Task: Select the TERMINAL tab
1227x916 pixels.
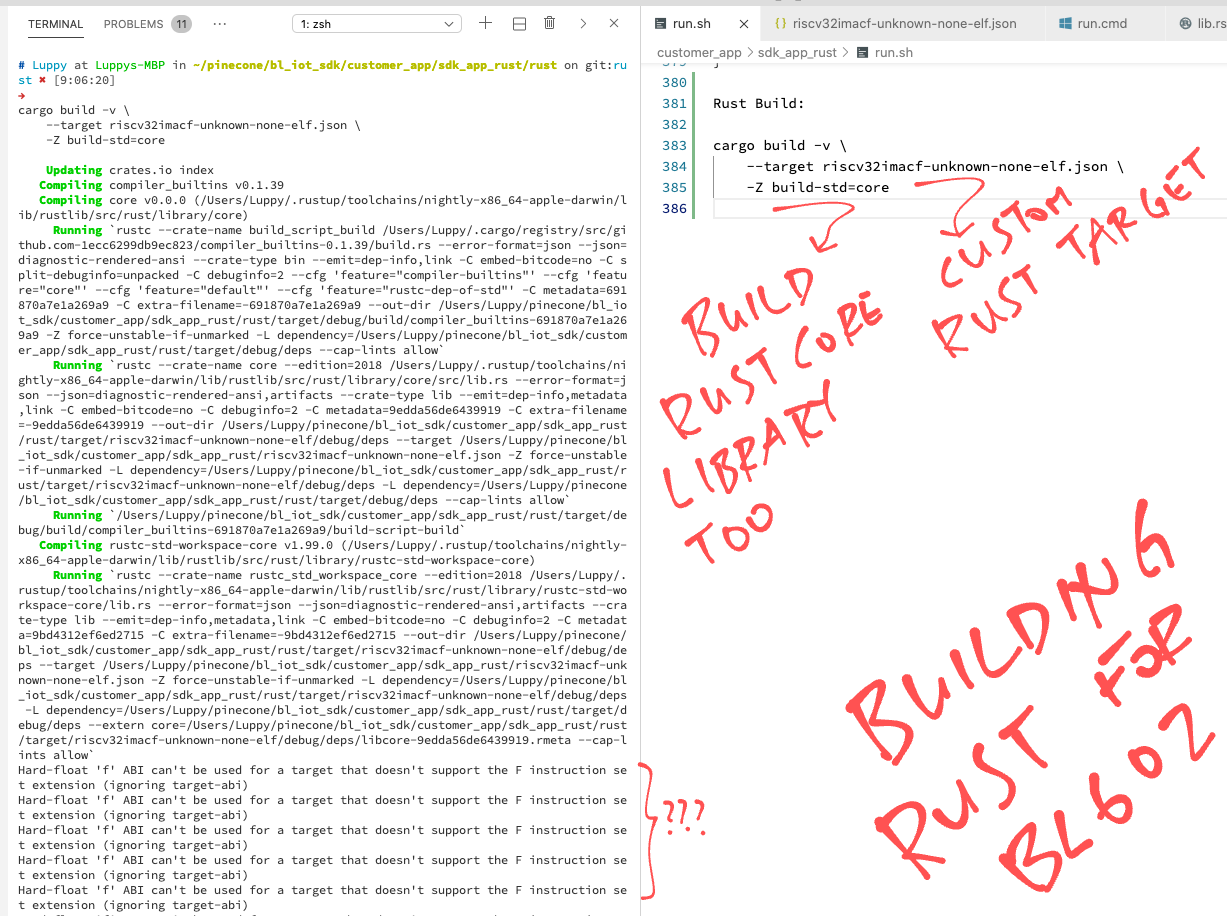Action: pyautogui.click(x=56, y=23)
